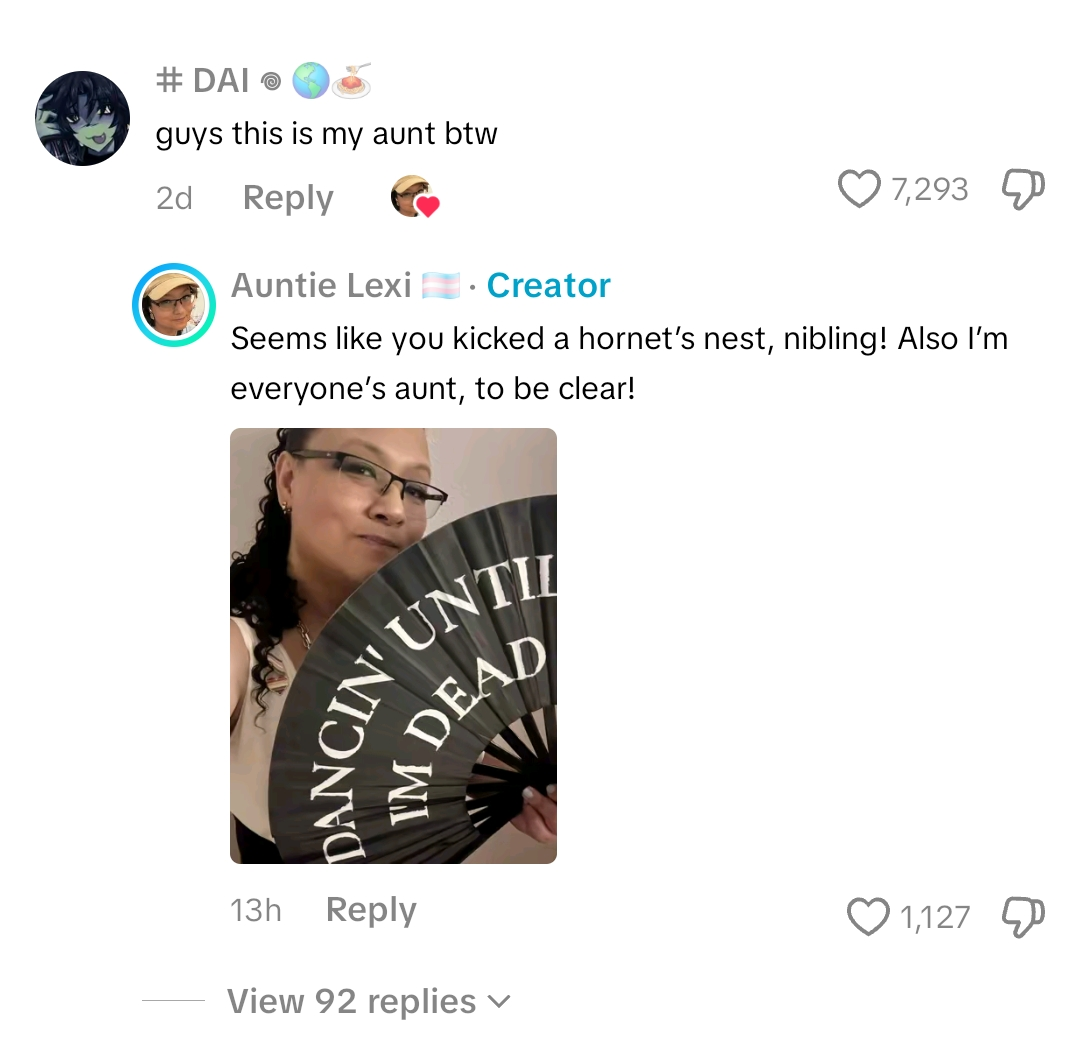Open Auntie Lexi's ringed profile avatar
Screen dimensions: 1080x1046
click(174, 304)
